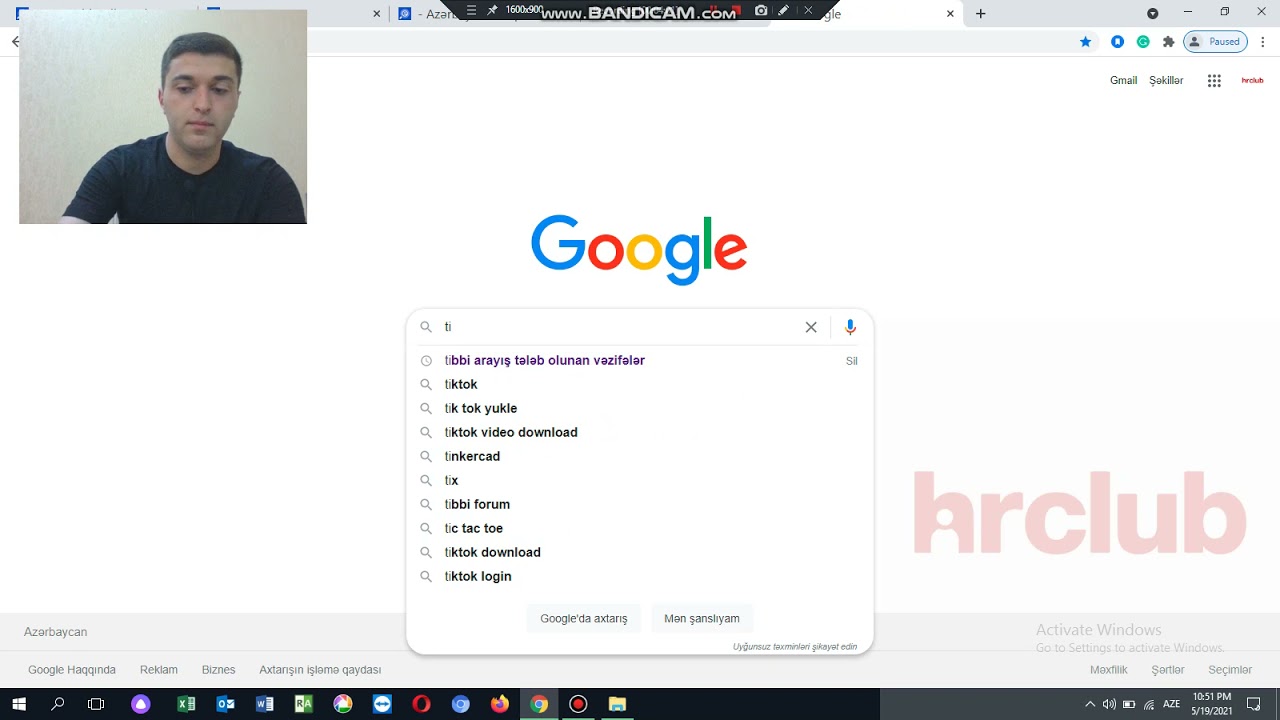Click 'Uyğunsuz təxminləri şikayət edin' link
Viewport: 1280px width, 720px height.
[795, 647]
